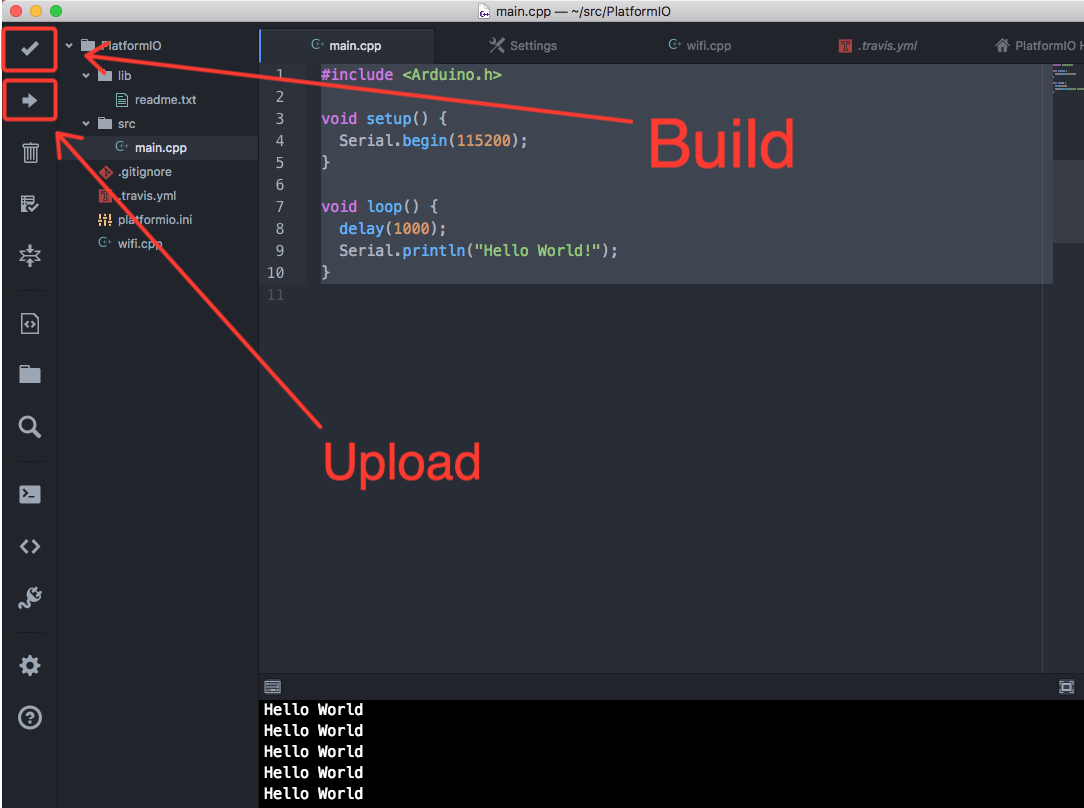
Task: Click the help question mark icon
Action: 30,718
